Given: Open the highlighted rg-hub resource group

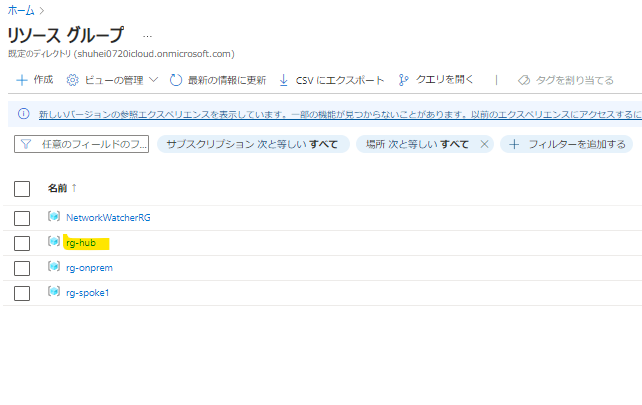Looking at the screenshot, I should pos(81,243).
